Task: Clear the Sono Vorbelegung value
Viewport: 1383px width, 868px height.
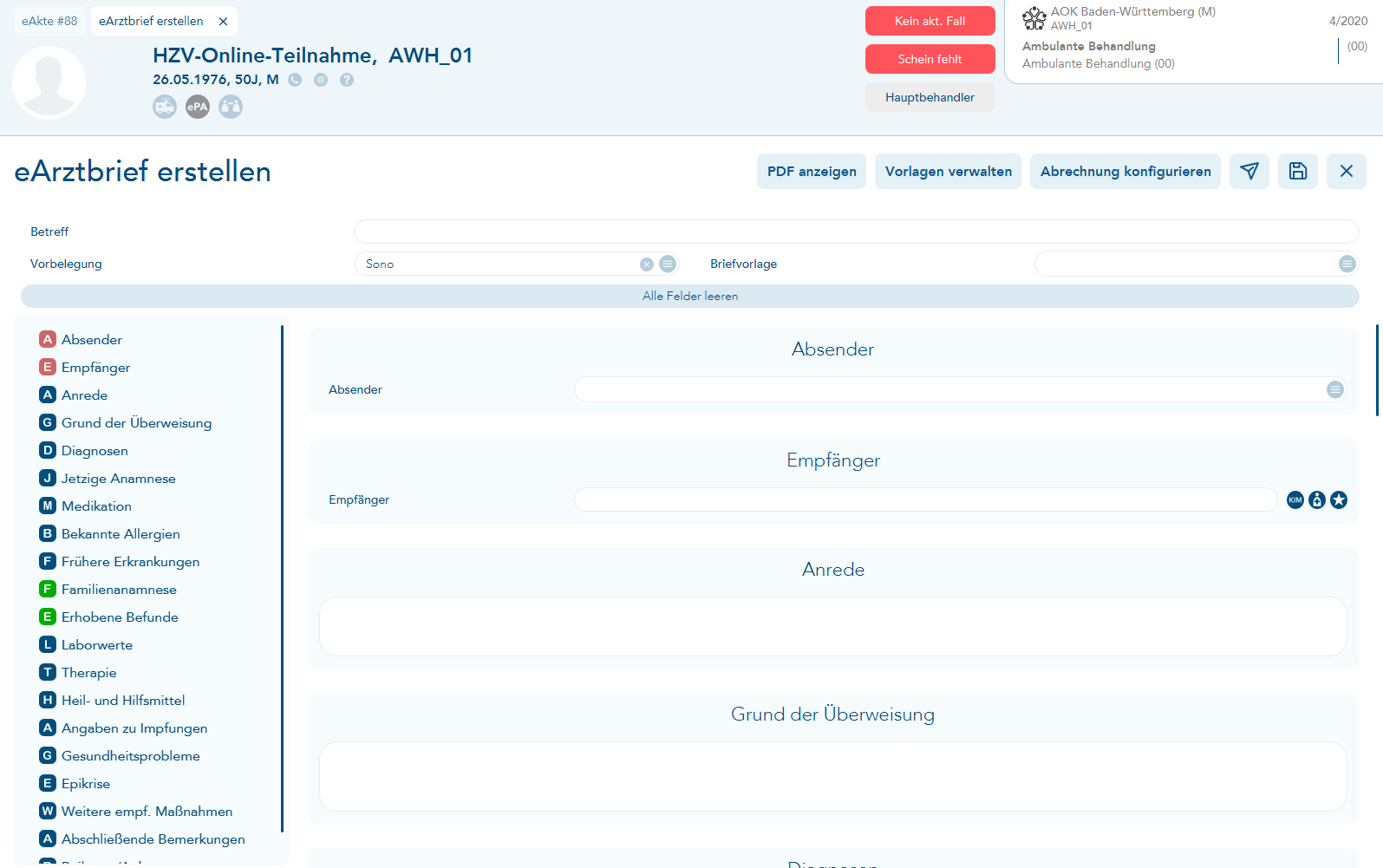Action: pos(647,264)
